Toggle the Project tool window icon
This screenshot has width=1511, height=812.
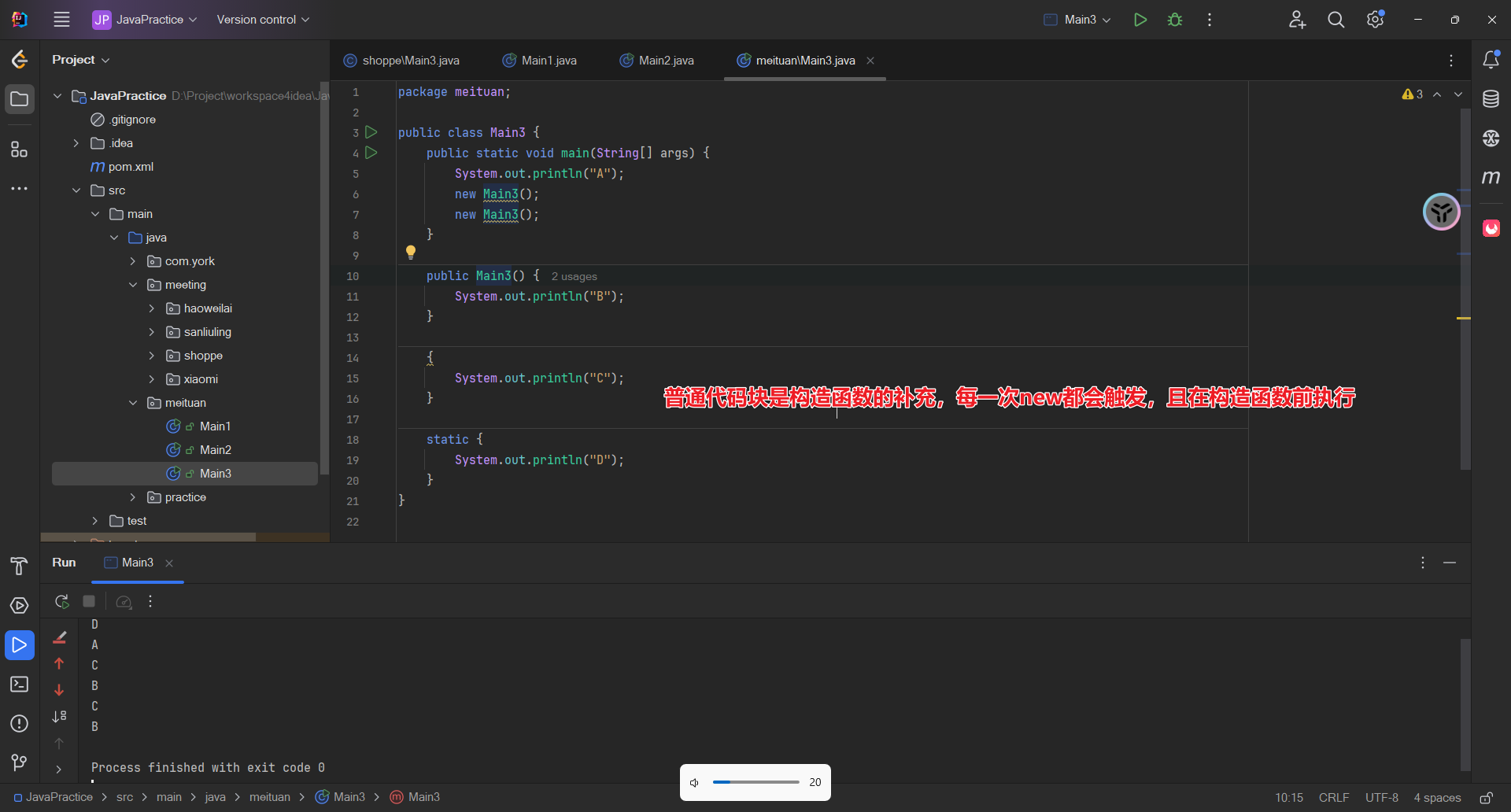(20, 99)
